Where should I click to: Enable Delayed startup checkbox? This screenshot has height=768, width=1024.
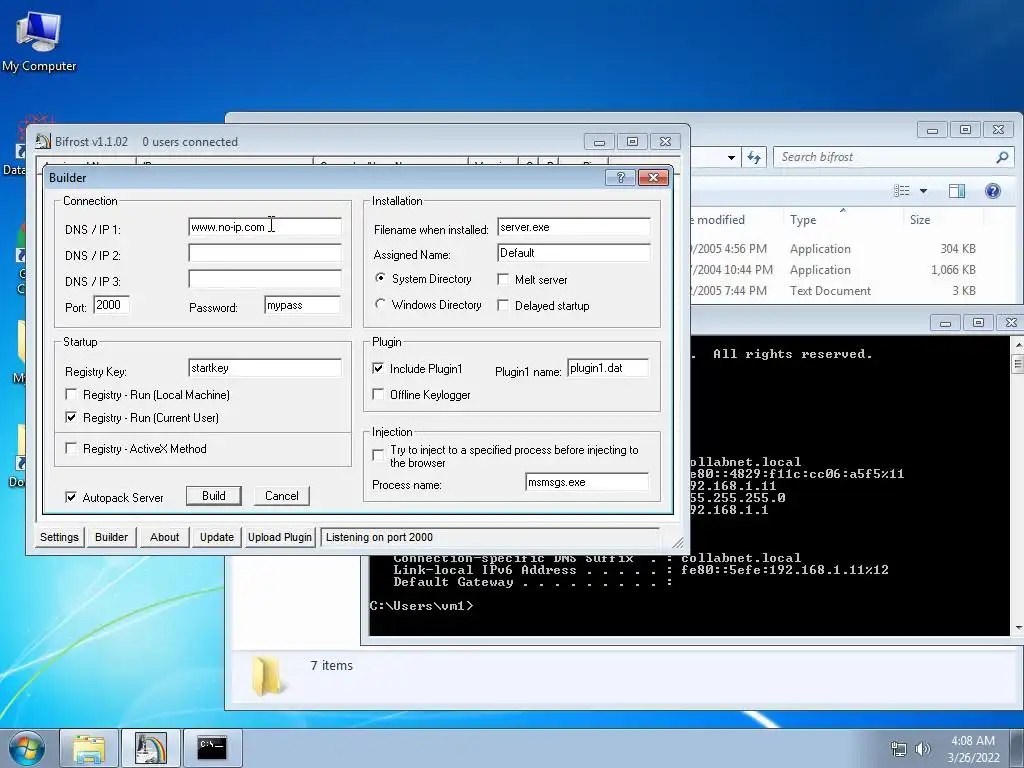(x=503, y=305)
